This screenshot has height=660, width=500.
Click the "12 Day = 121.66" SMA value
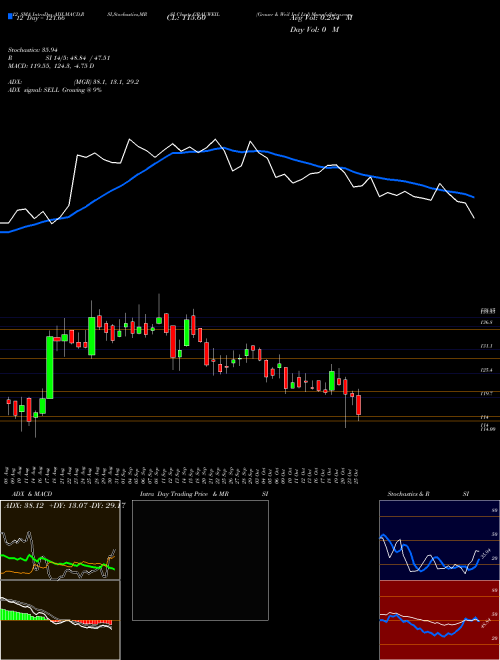(40, 18)
